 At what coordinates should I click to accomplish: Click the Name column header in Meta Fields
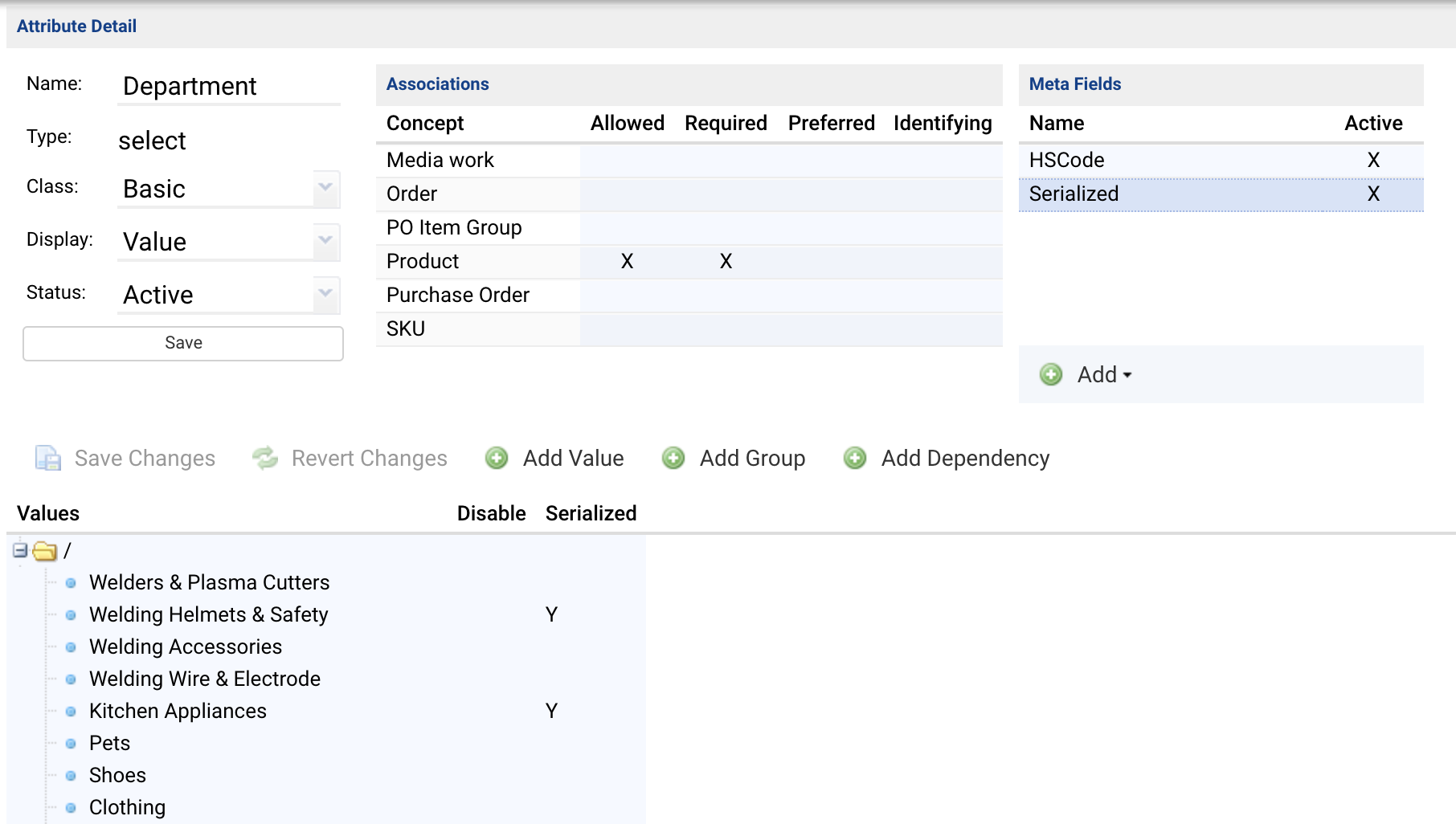1057,123
